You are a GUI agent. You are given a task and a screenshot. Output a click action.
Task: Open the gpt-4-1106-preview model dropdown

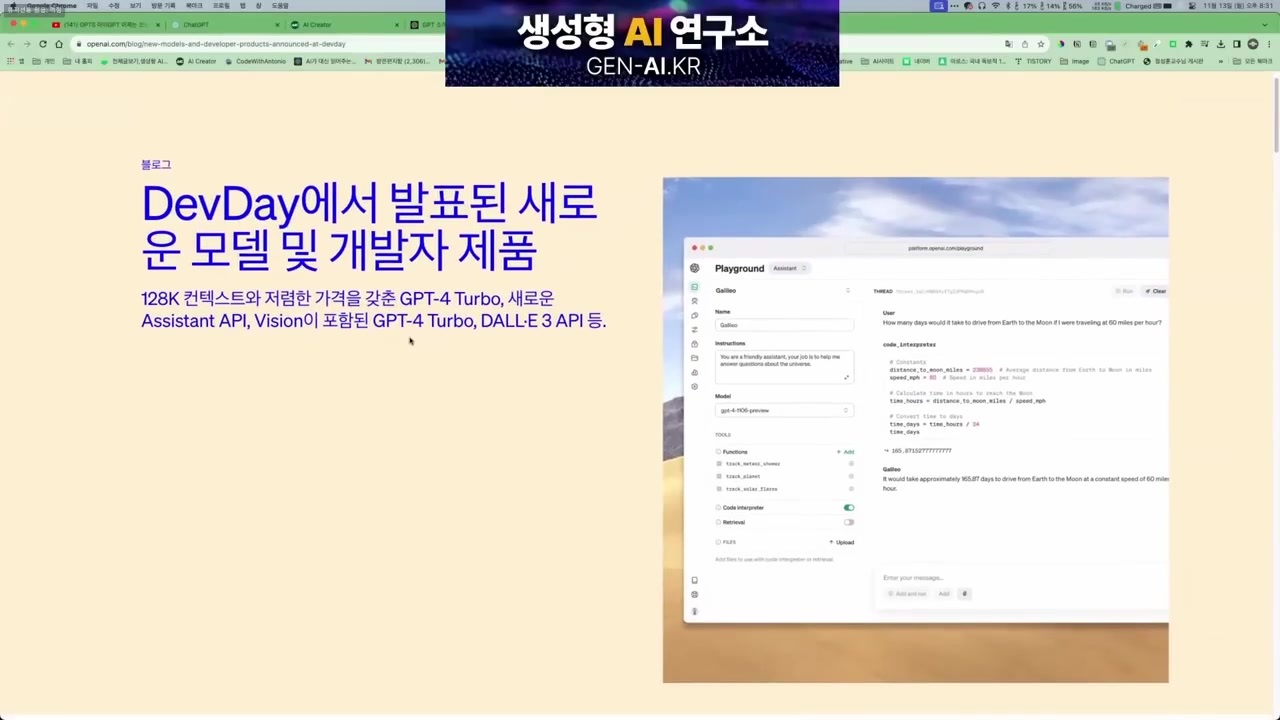coord(784,410)
